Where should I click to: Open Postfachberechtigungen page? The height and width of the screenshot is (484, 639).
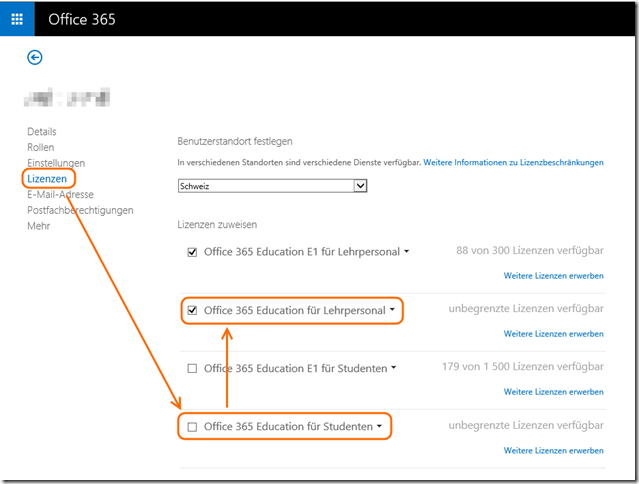pos(80,210)
